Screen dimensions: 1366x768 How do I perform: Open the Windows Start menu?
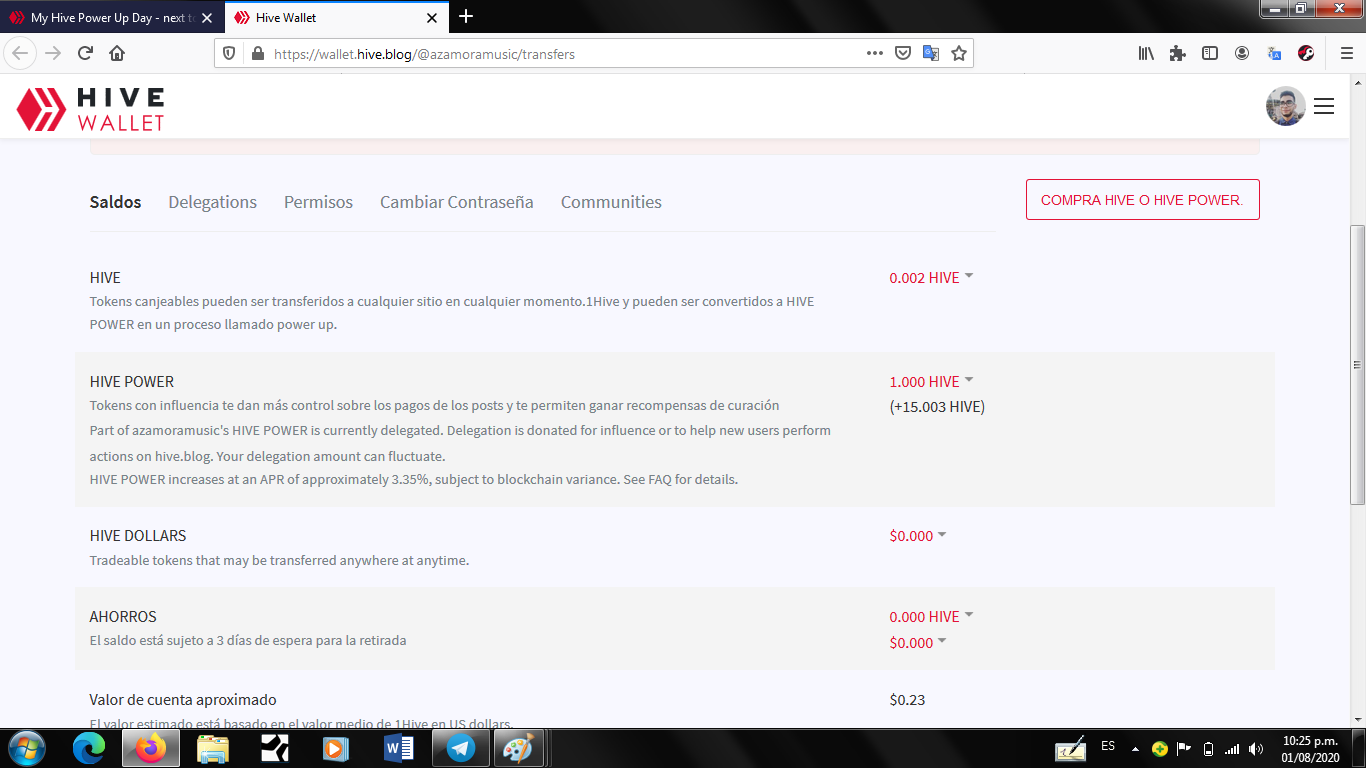pos(26,748)
